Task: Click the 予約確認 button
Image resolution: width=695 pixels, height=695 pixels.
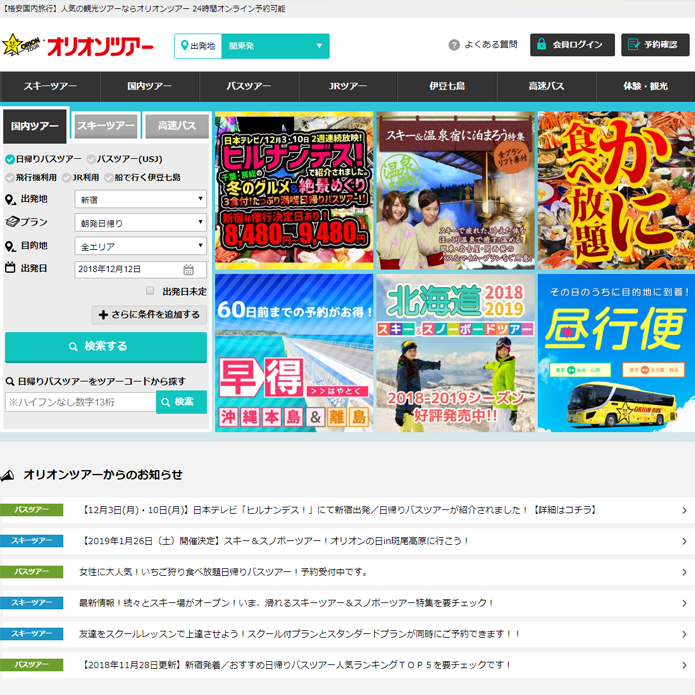Action: pos(655,44)
